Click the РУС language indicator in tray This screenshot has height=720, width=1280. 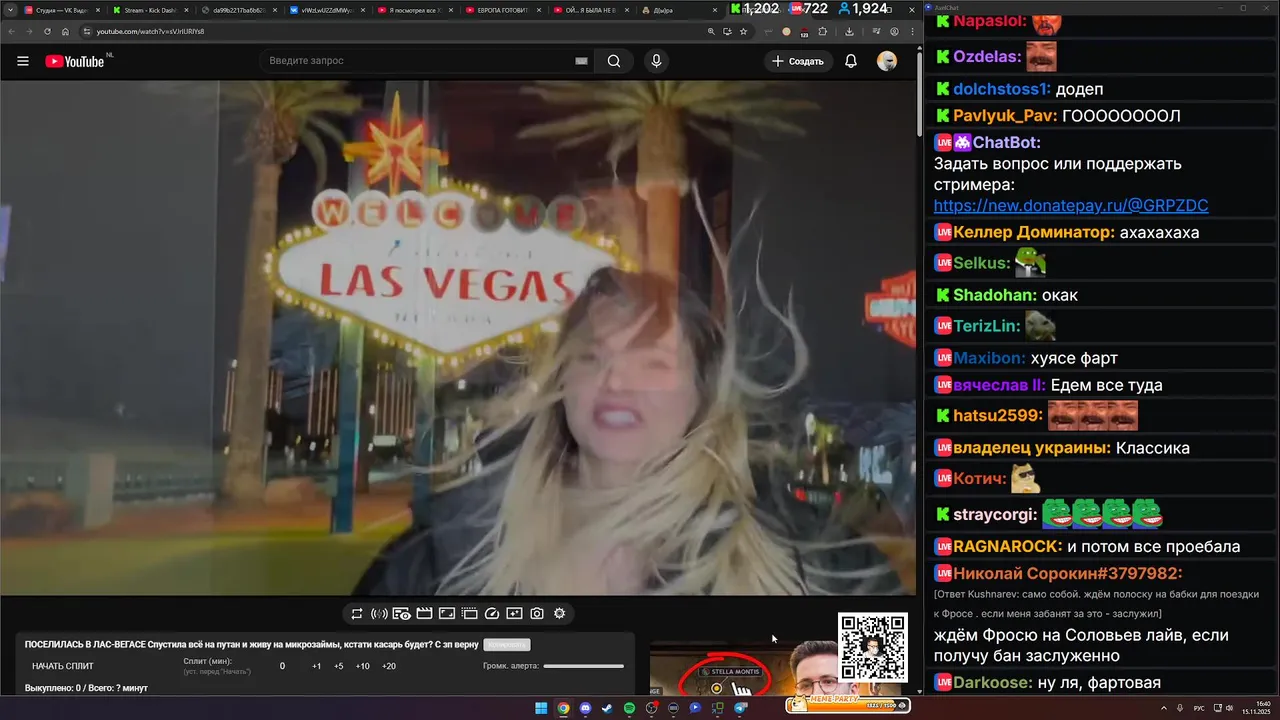pyautogui.click(x=1199, y=708)
